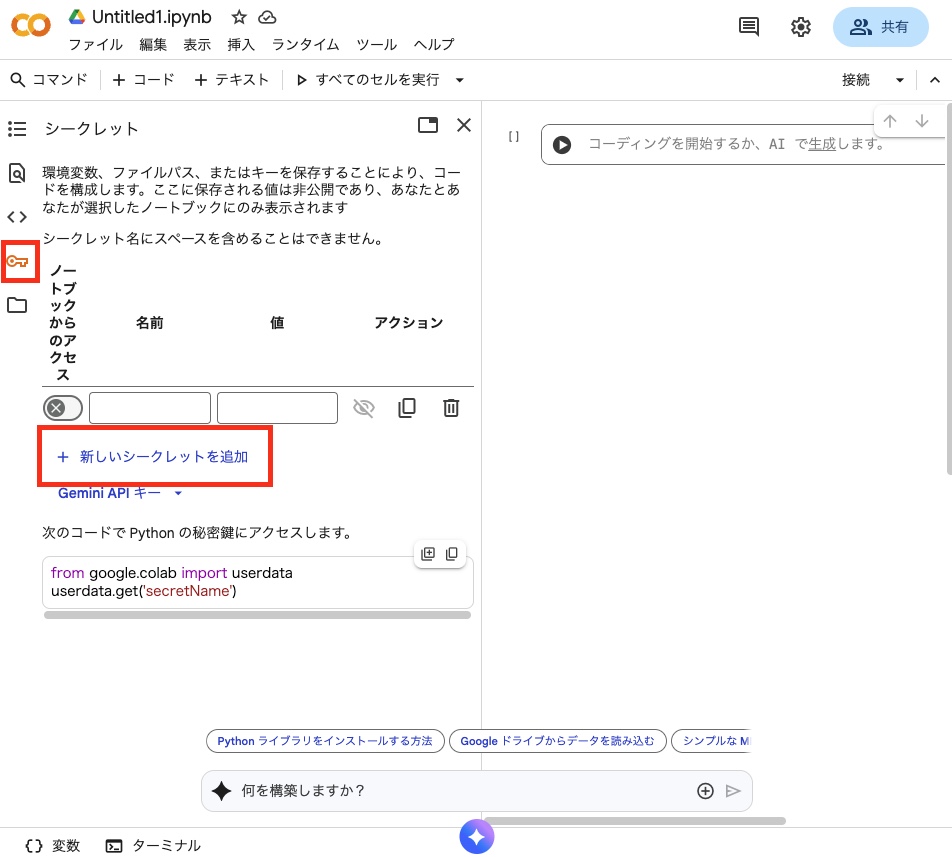Star the Untitled1.ipynb notebook
The image size is (952, 857).
point(239,17)
